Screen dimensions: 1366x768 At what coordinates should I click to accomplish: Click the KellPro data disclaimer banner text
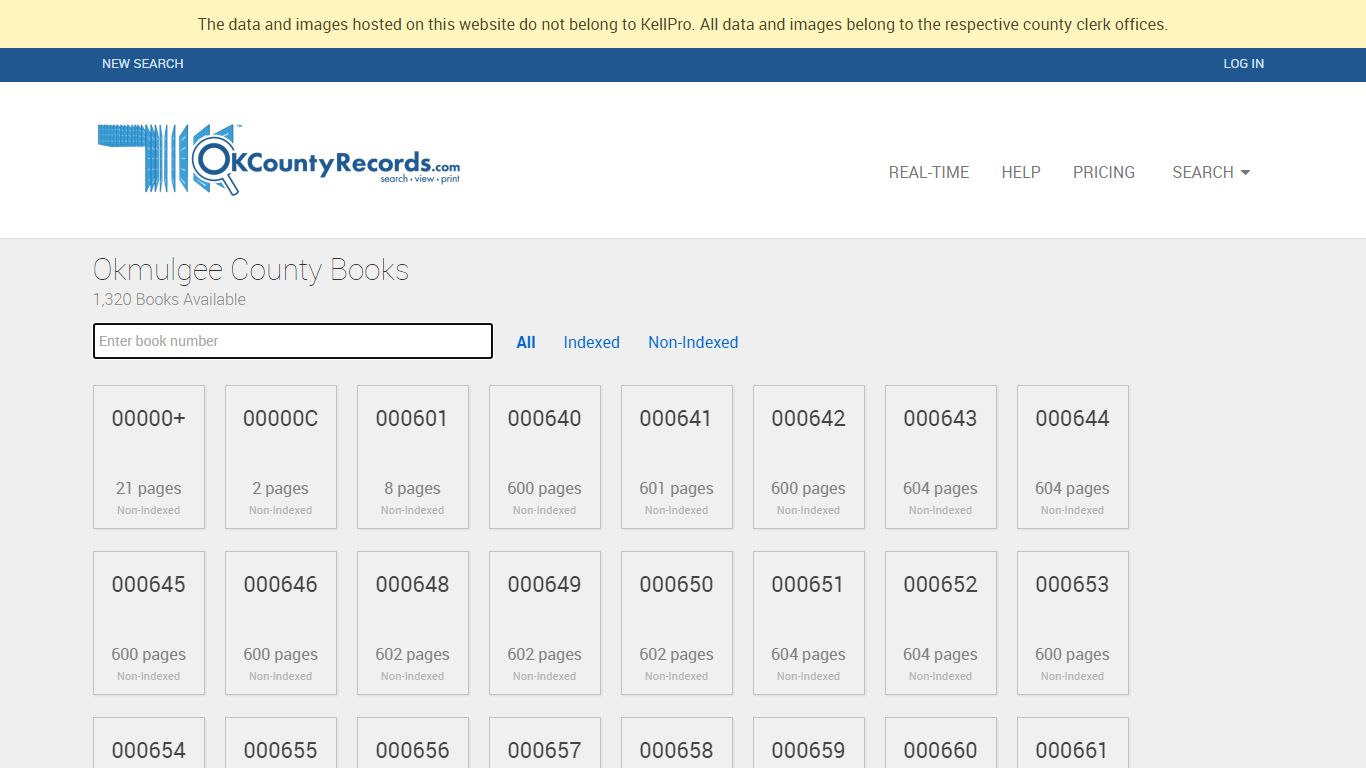coord(683,24)
